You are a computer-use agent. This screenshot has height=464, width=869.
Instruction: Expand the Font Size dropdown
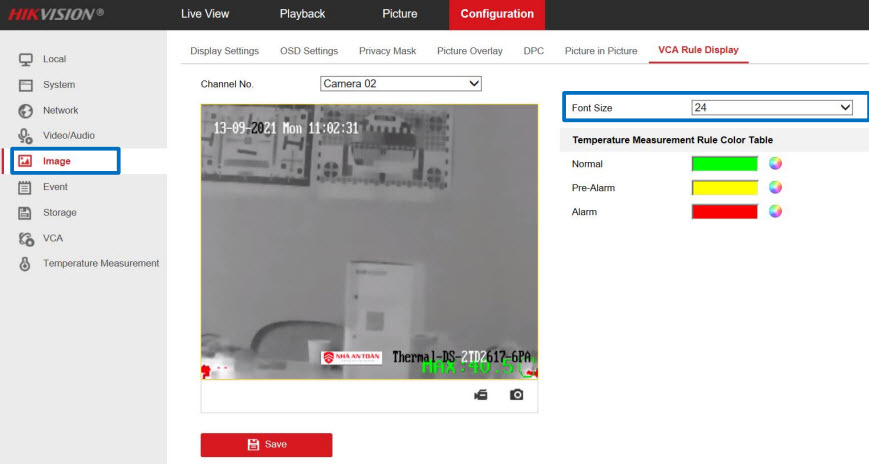pyautogui.click(x=771, y=107)
